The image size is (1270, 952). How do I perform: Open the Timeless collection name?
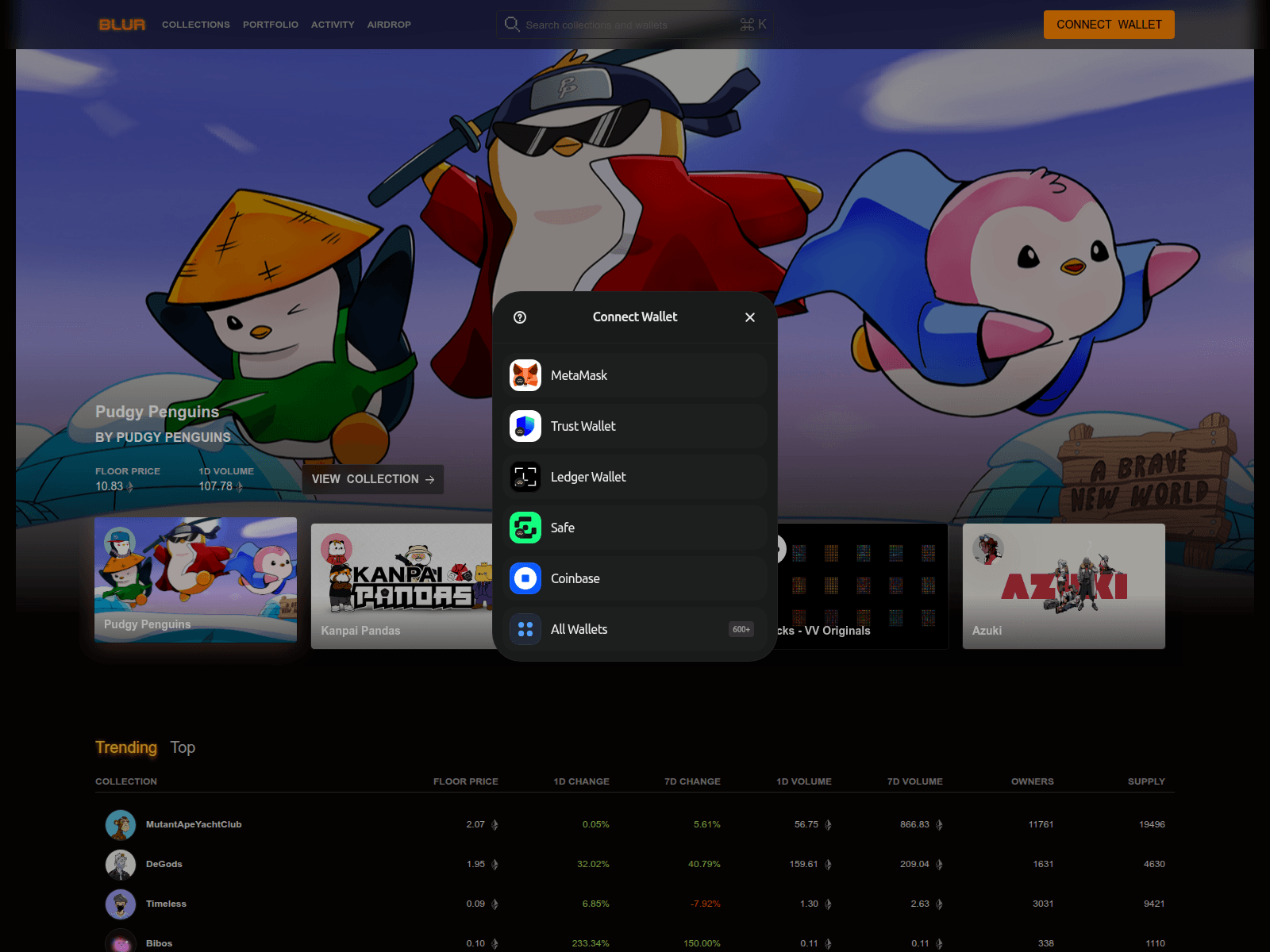pos(166,904)
